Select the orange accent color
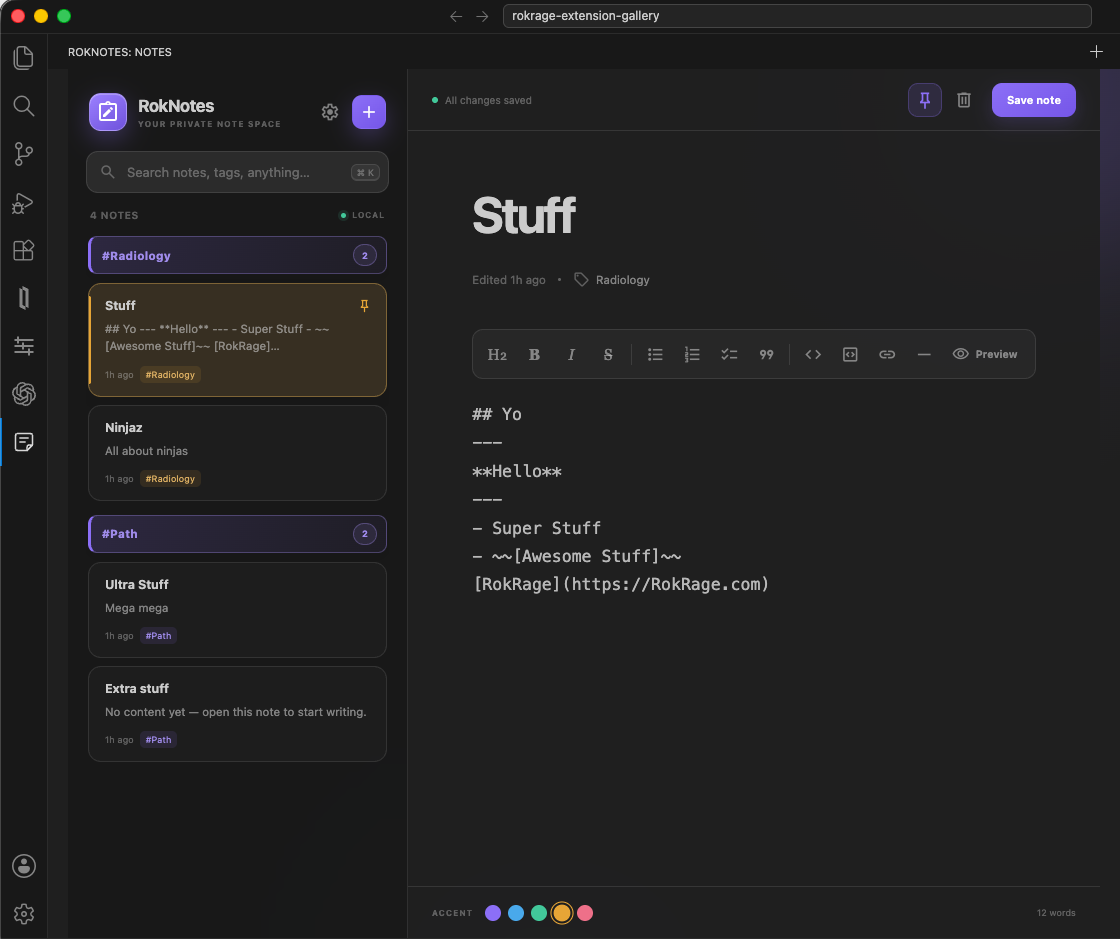The width and height of the screenshot is (1120, 939). coord(562,913)
